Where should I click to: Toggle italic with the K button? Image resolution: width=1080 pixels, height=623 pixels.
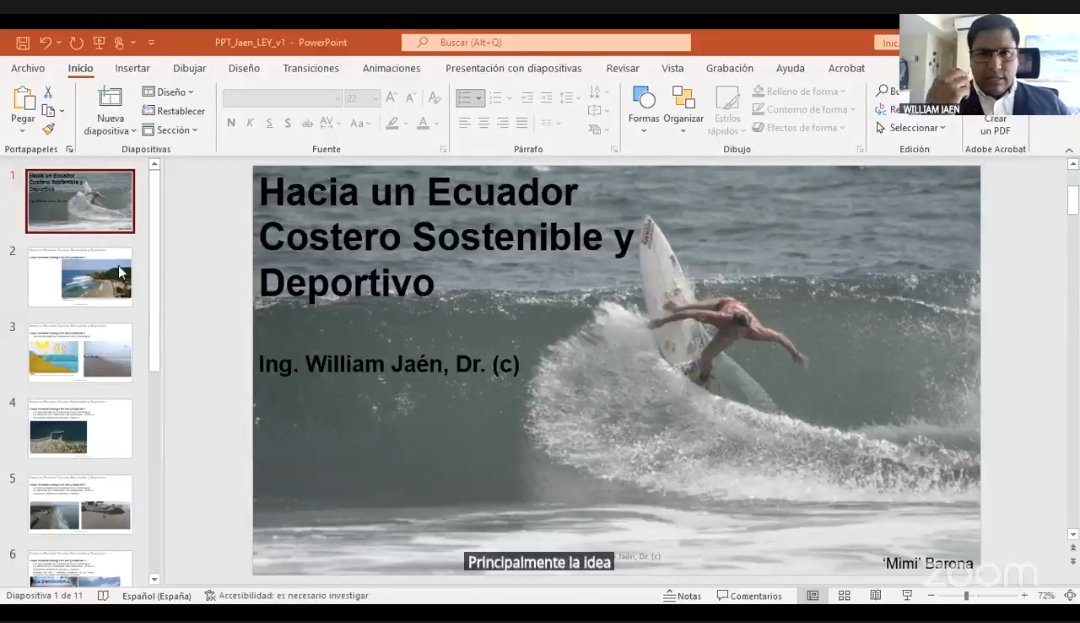coord(250,123)
